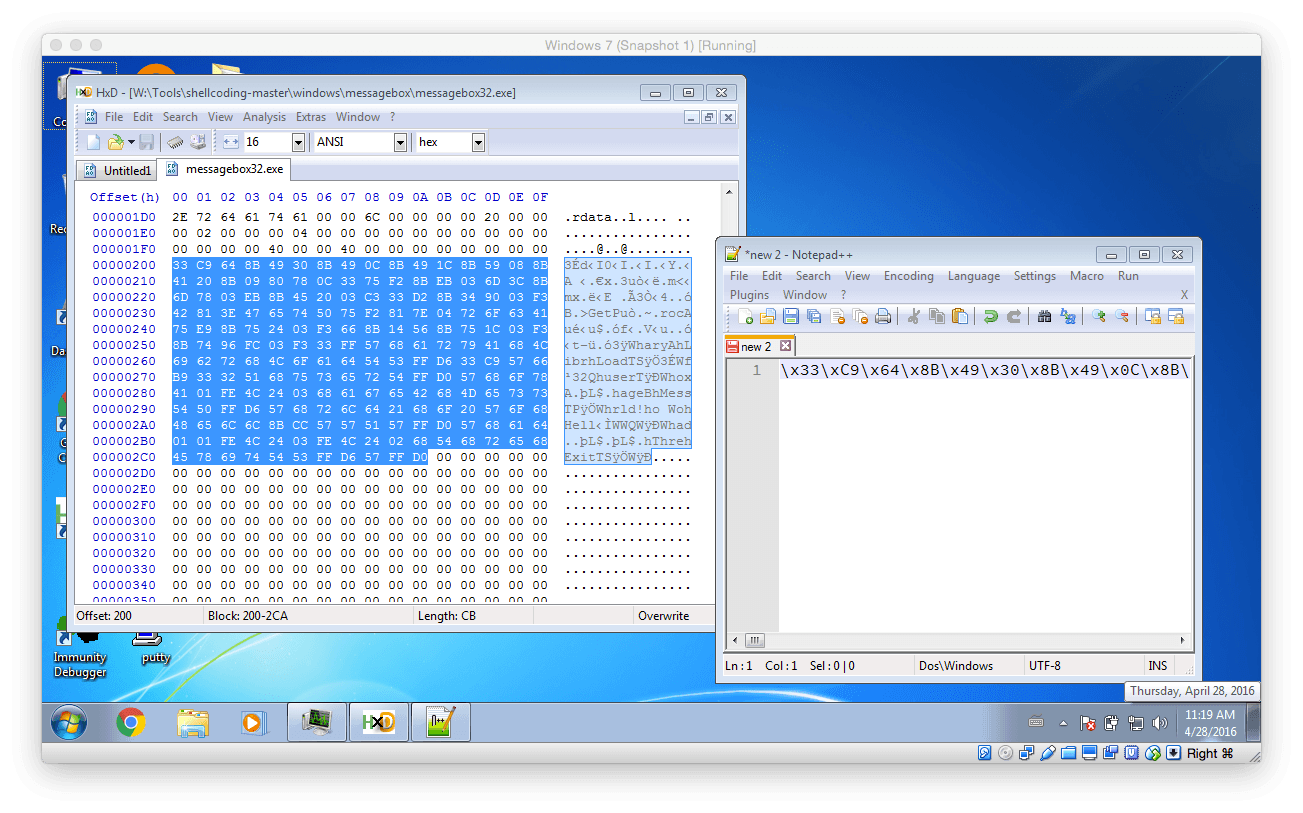
Task: Click taskbar clock showing 11:19 AM
Action: pos(1210,723)
